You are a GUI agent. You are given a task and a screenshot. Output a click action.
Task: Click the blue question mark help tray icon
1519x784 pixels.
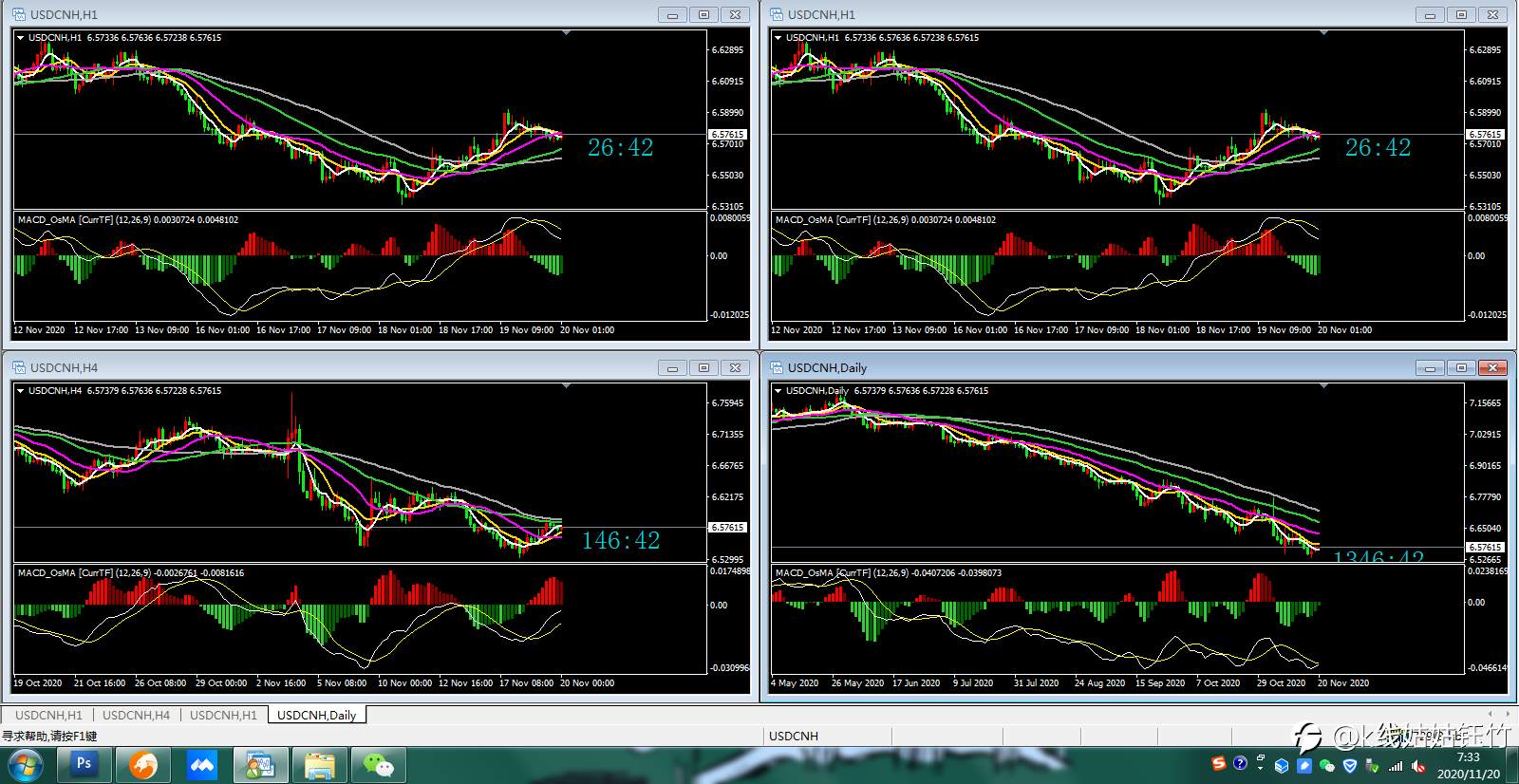[x=1240, y=763]
